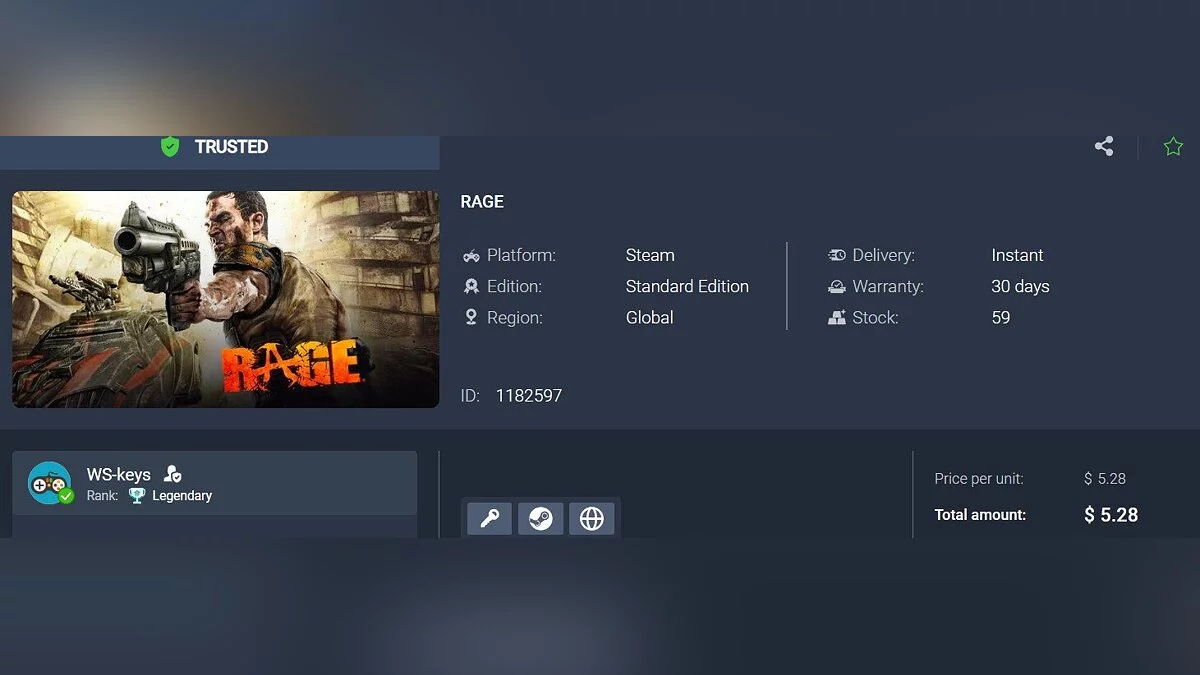This screenshot has height=675, width=1200.
Task: Click the Standard Edition value
Action: coord(687,287)
